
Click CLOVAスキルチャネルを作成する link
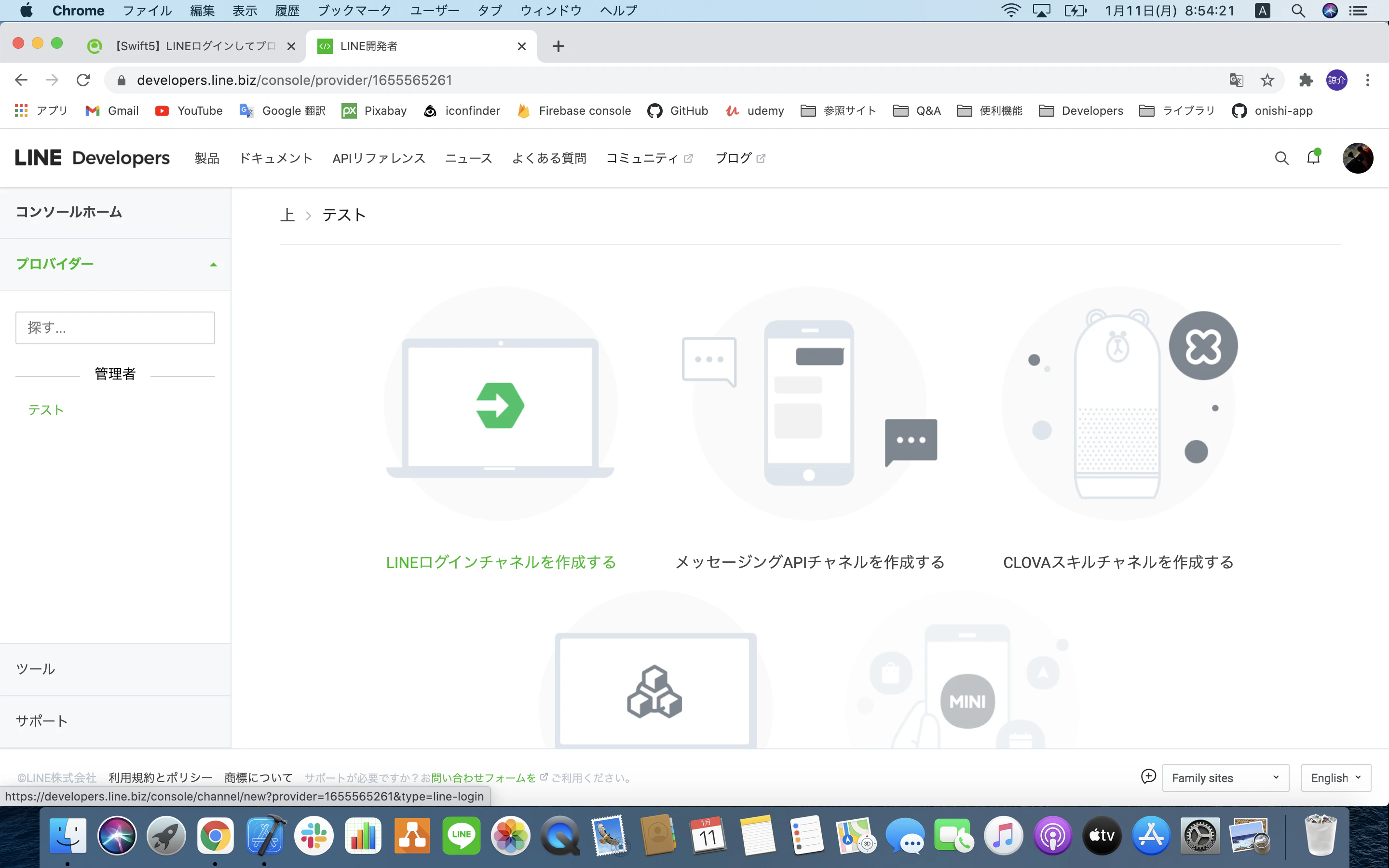pos(1118,562)
